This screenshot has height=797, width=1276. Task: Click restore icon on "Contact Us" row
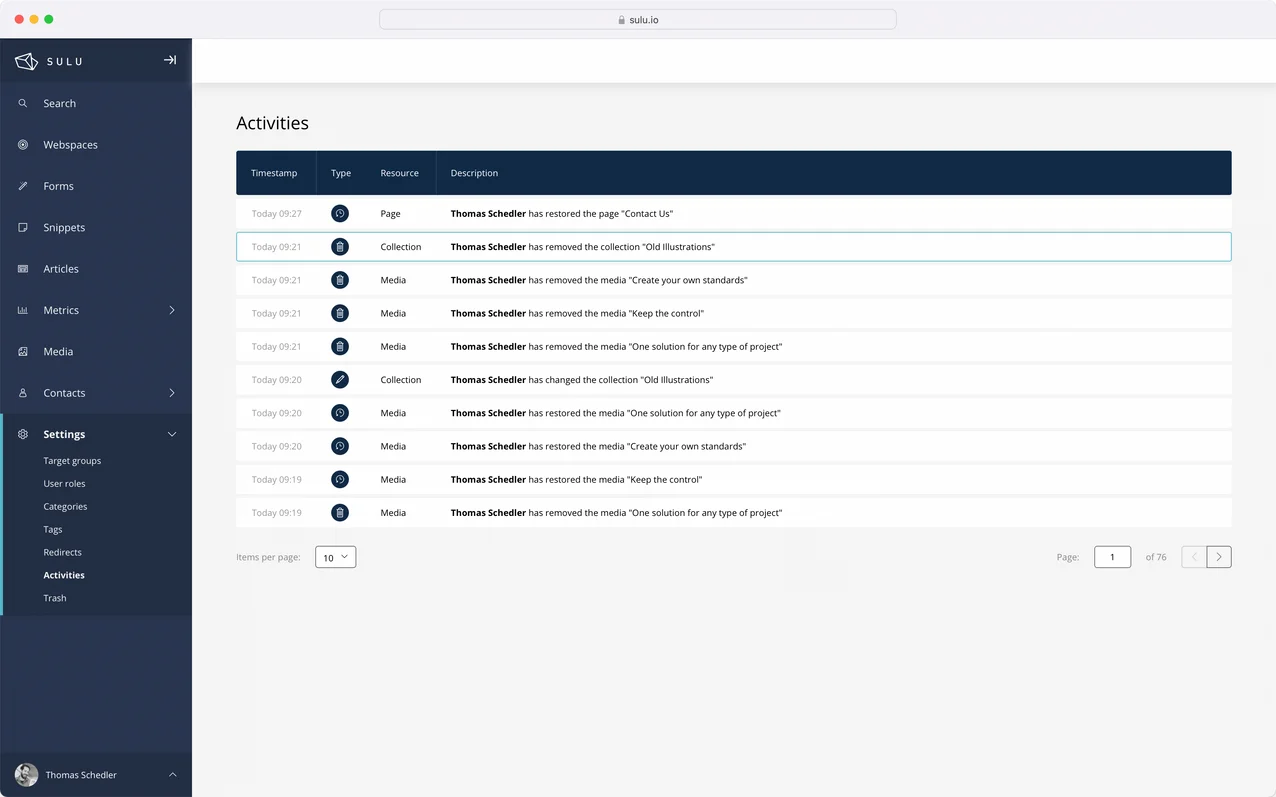point(340,214)
